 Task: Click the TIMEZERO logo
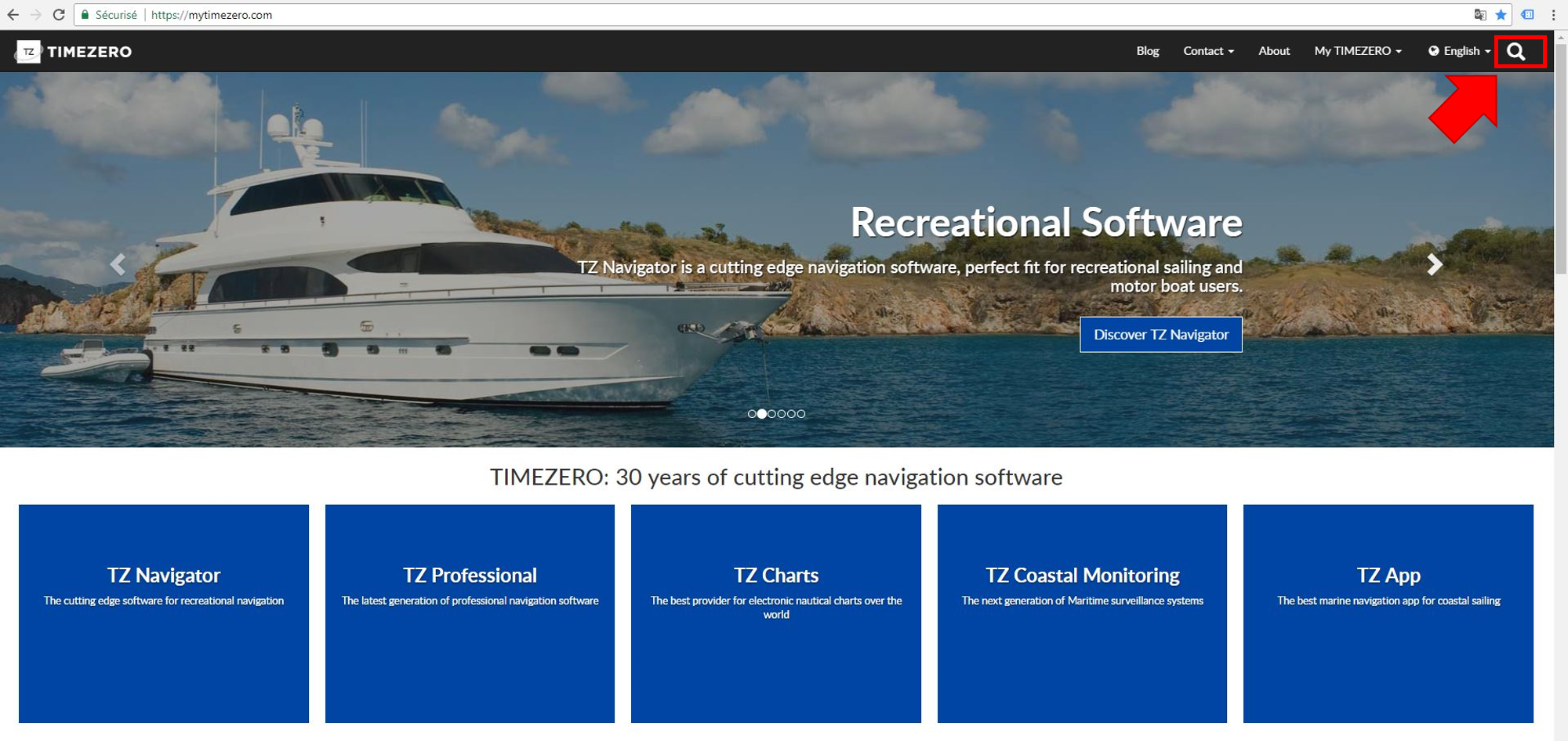pos(74,52)
